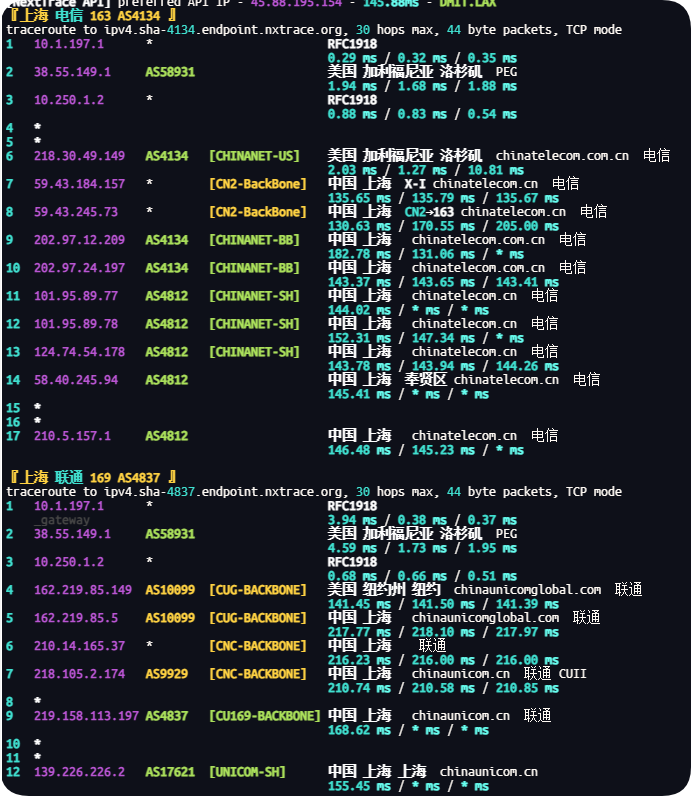Select the CU169-BACKBONE network tag

coord(265,716)
